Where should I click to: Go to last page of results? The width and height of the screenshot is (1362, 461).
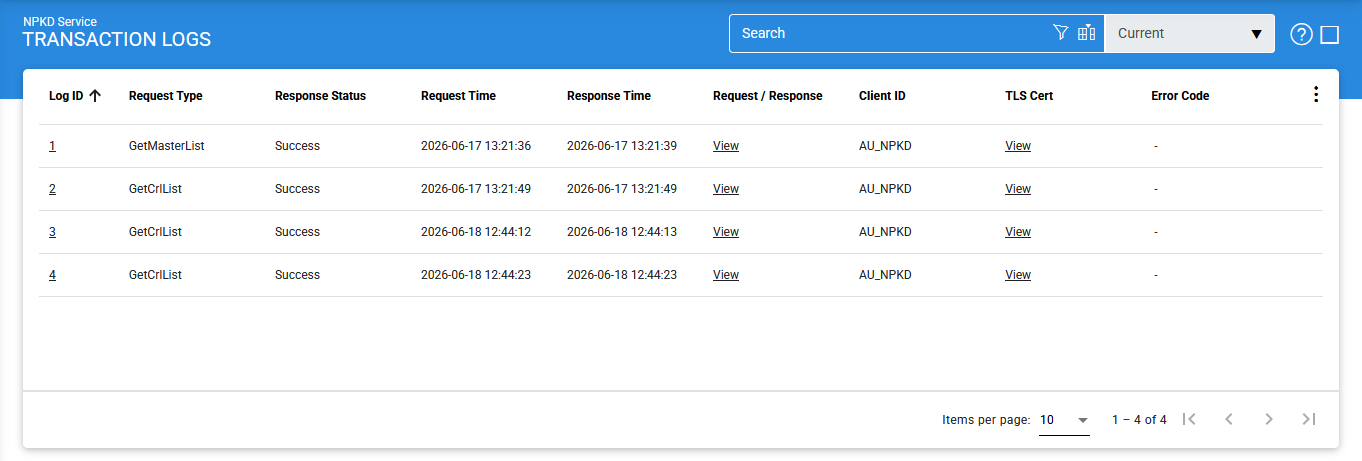point(1309,419)
